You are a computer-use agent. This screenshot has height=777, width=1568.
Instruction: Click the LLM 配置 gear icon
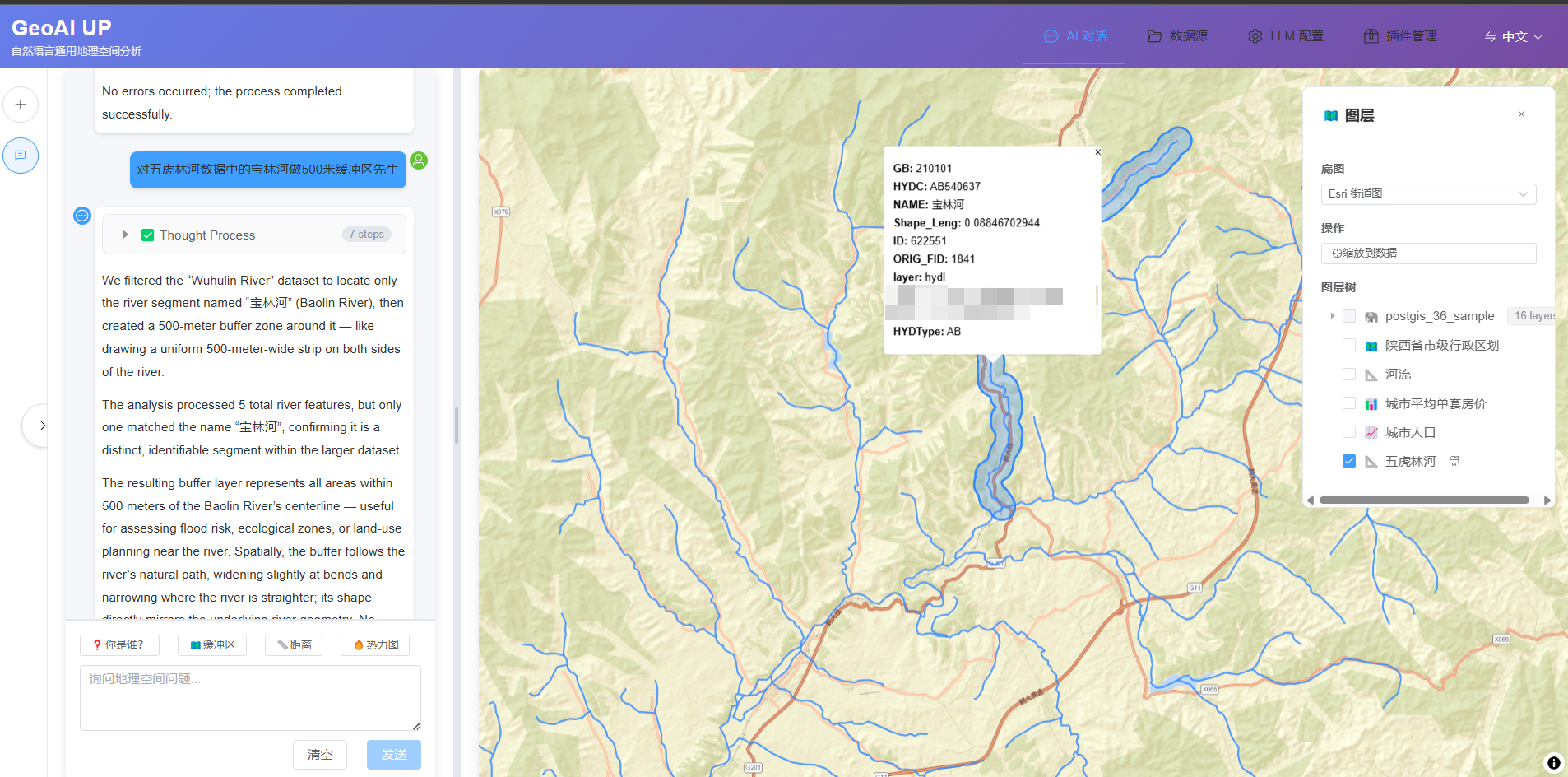point(1255,36)
